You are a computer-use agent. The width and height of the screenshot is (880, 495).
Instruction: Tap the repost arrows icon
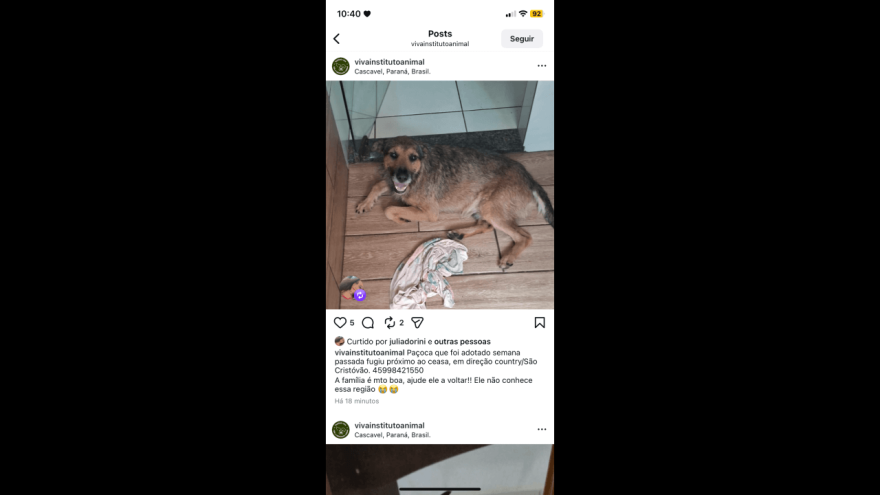point(389,323)
